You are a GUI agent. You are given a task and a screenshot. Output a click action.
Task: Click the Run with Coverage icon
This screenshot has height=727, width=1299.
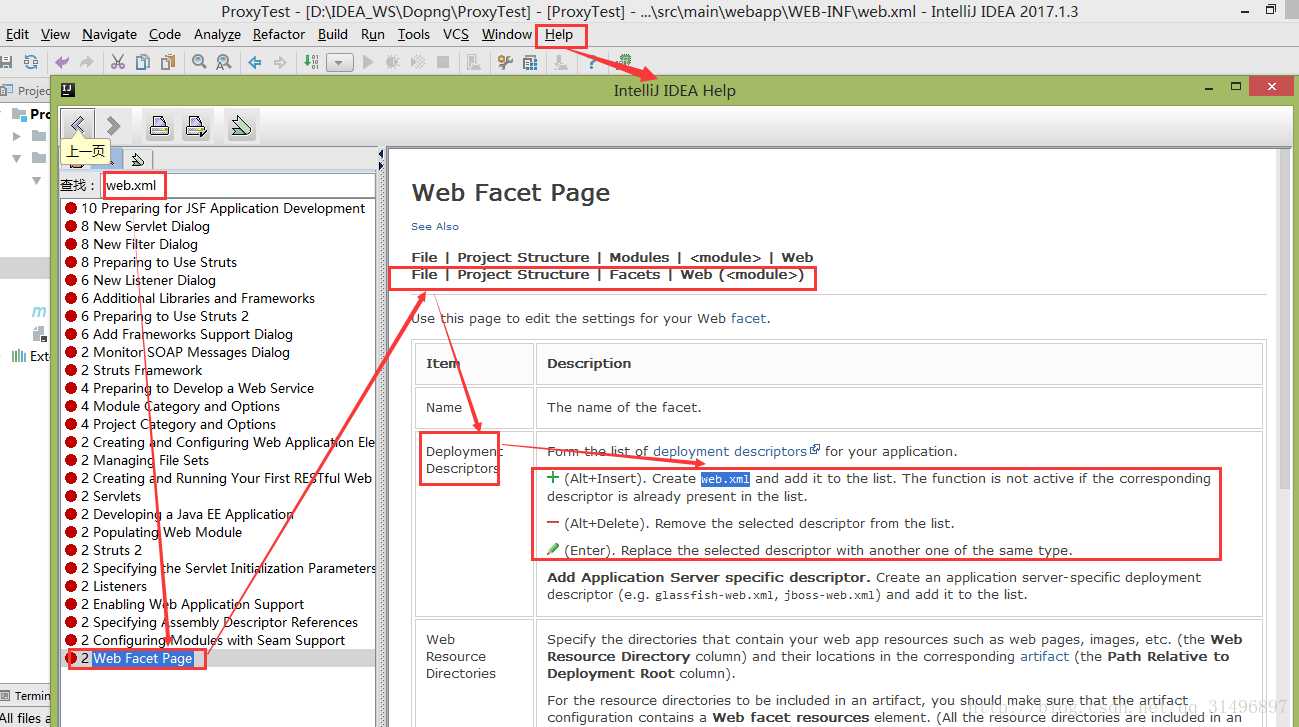click(x=418, y=62)
